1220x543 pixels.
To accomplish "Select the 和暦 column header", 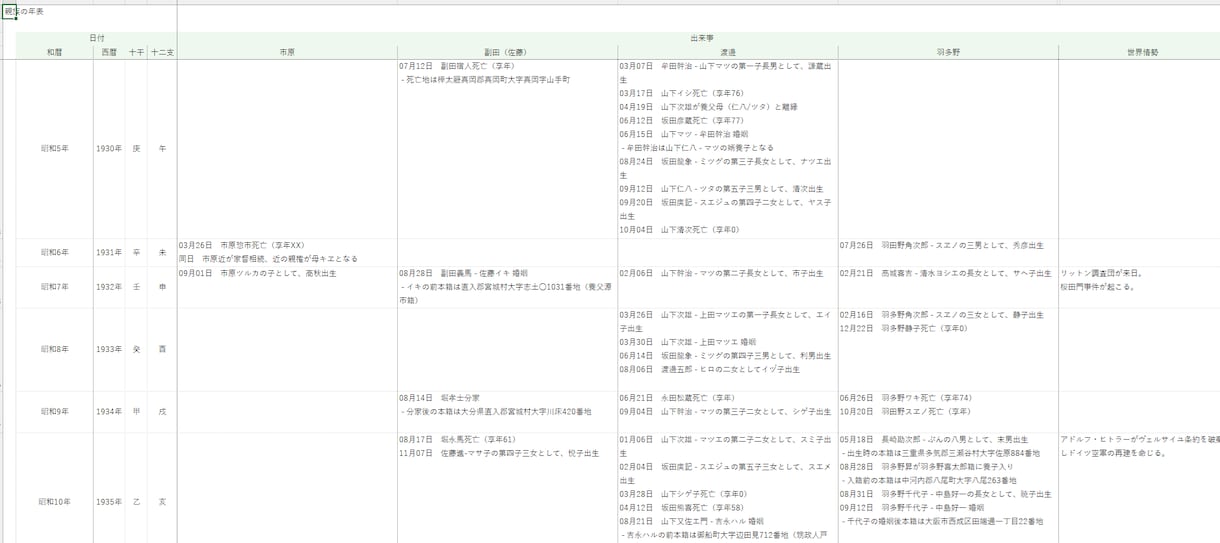I will point(54,52).
